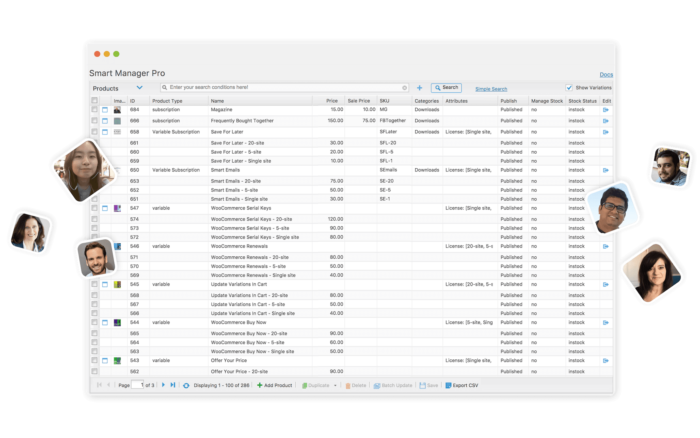
Task: Go to the next page using the arrow
Action: [x=164, y=385]
